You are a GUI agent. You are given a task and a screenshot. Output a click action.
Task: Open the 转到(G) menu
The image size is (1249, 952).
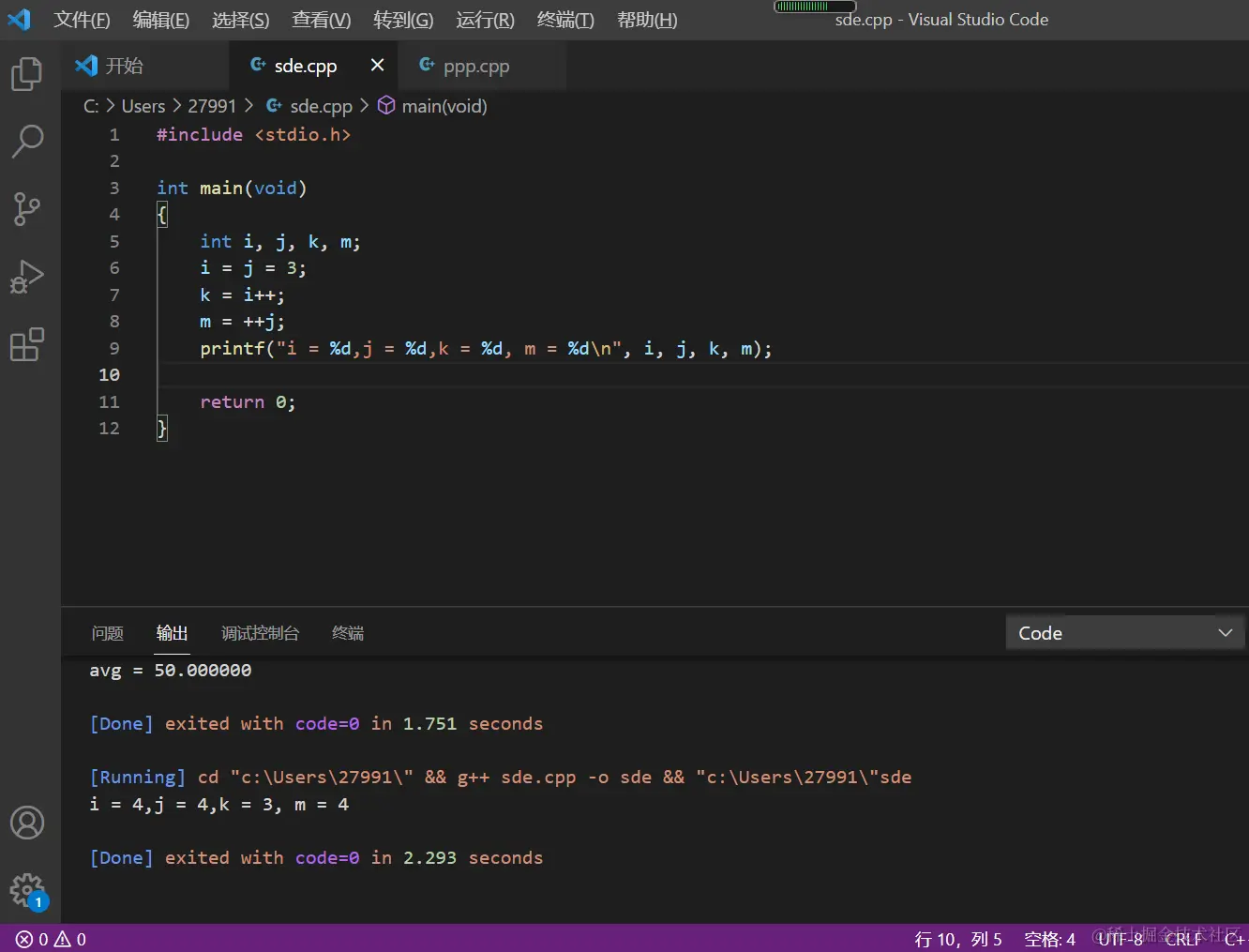(x=403, y=20)
